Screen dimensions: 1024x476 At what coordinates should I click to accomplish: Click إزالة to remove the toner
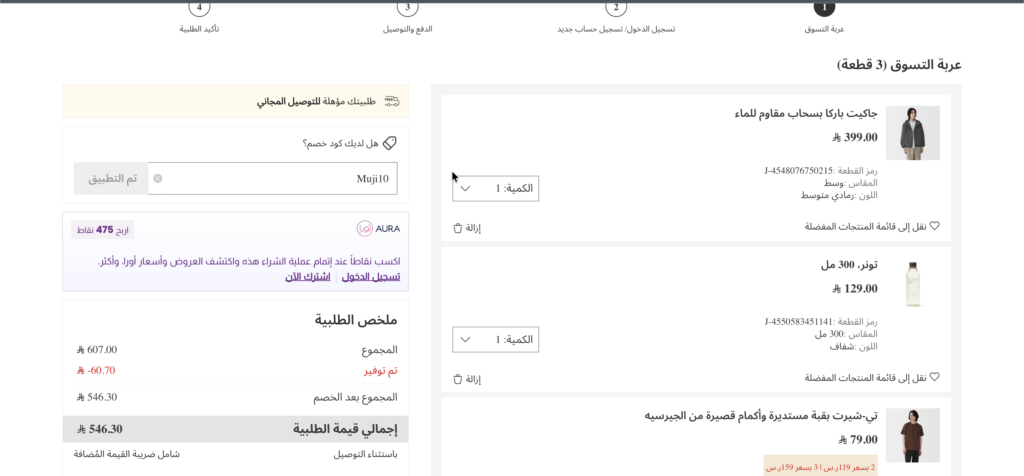click(473, 379)
